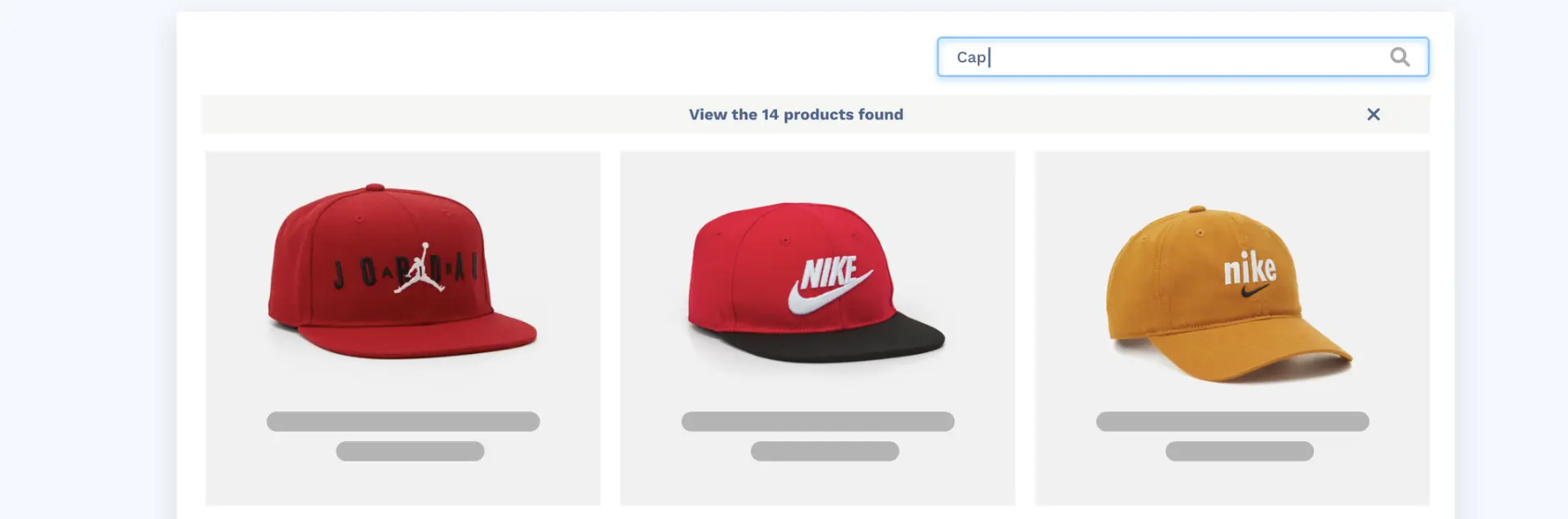Click the magnifying glass search icon

(x=1399, y=57)
